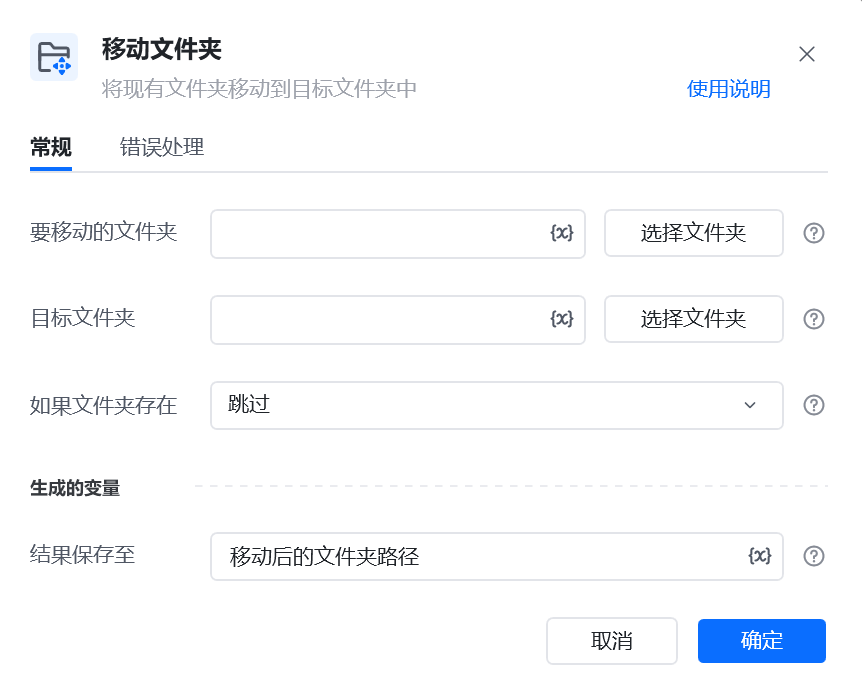The width and height of the screenshot is (862, 691).
Task: Expand dropdown via chevron next to 跳过
Action: click(x=750, y=405)
